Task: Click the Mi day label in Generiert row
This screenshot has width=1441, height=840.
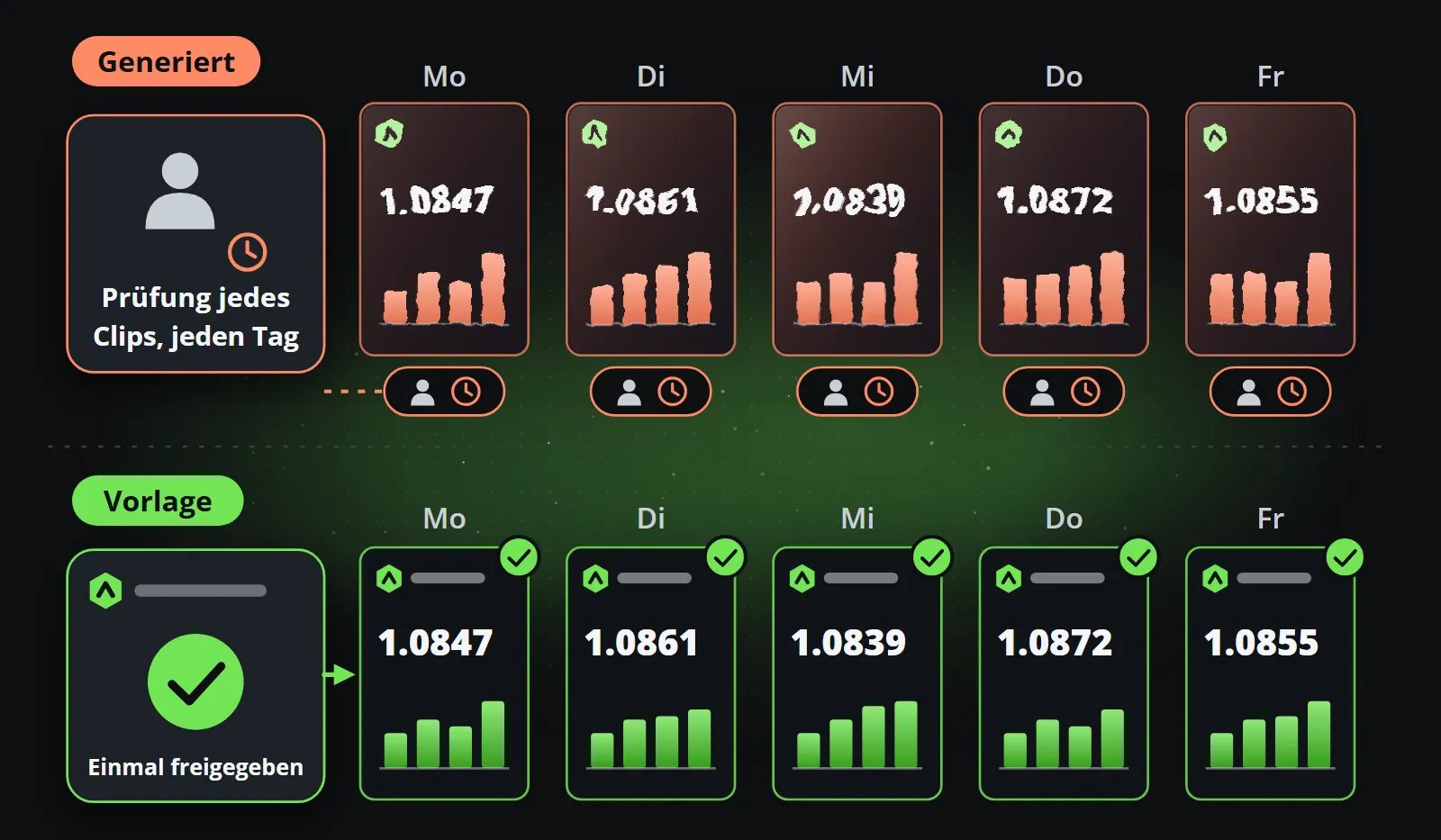Action: tap(857, 77)
